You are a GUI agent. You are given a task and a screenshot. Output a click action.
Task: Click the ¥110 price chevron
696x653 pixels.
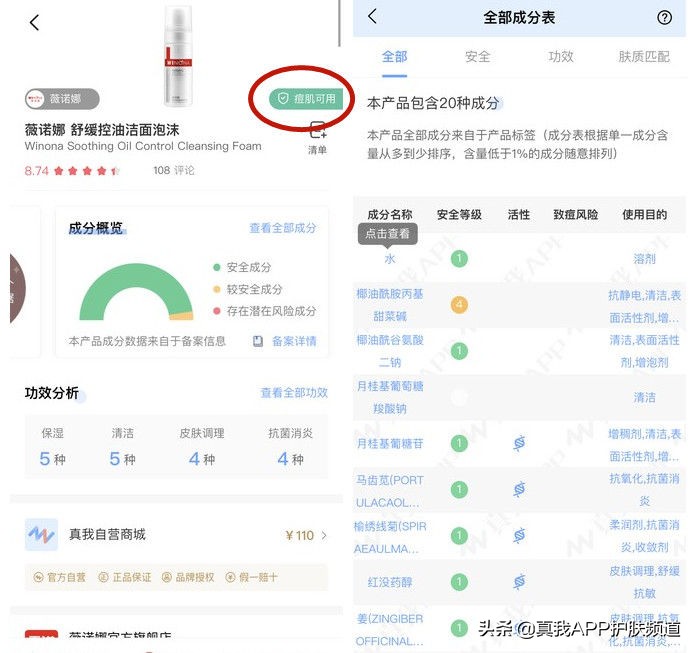(324, 535)
